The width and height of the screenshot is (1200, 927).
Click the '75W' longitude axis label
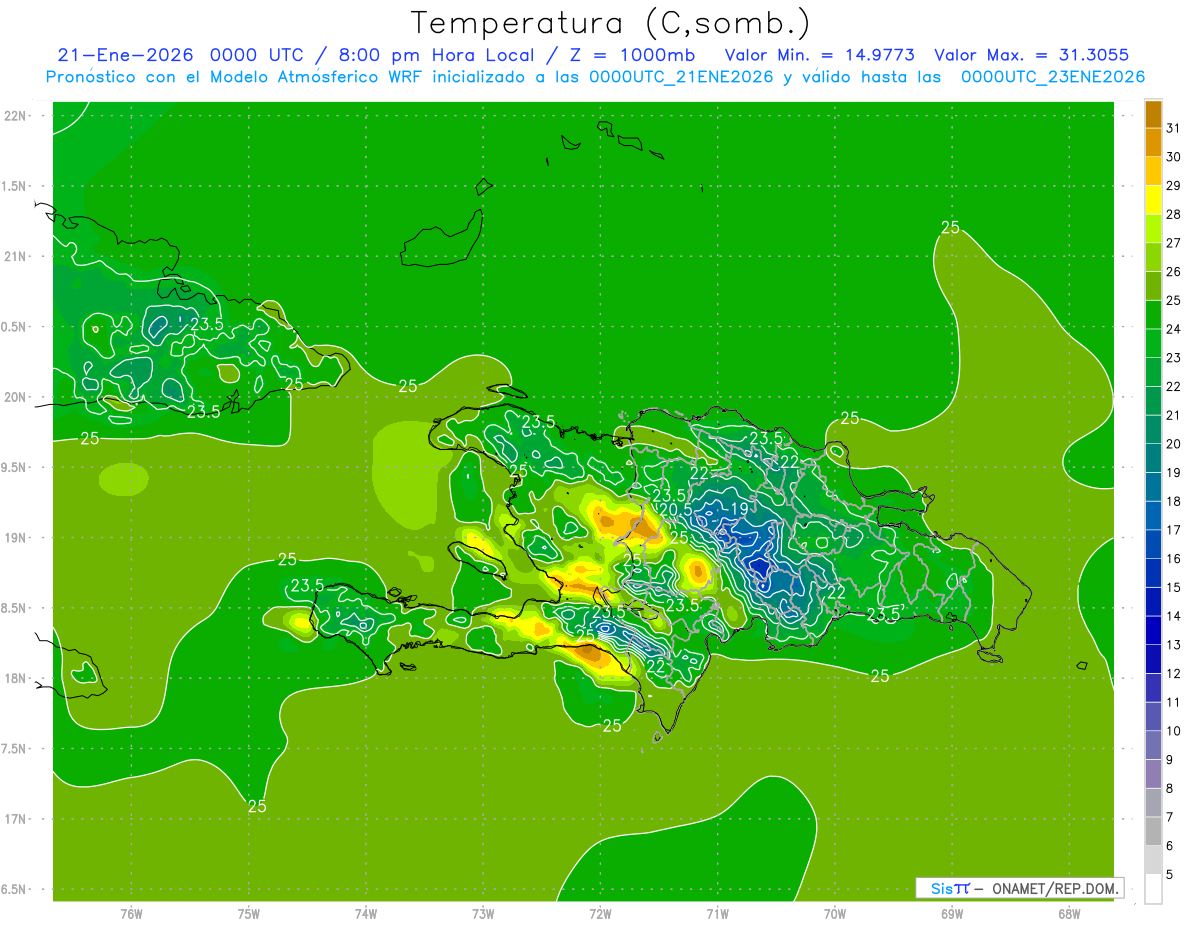(248, 914)
